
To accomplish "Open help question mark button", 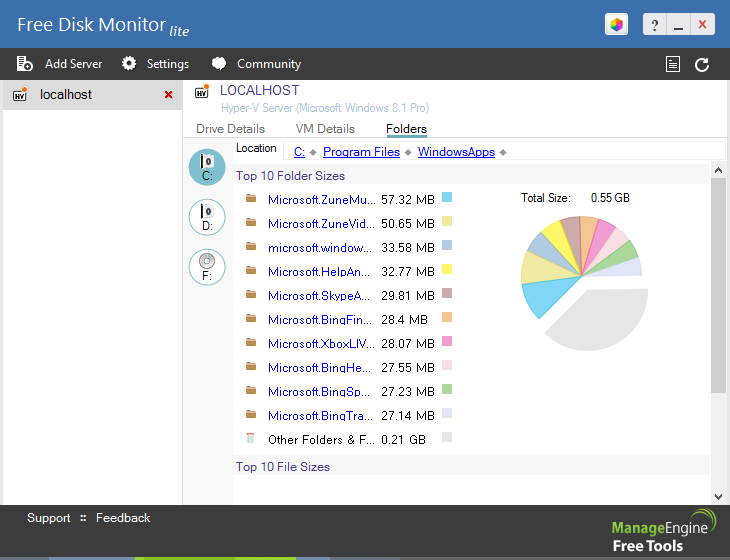I will [x=655, y=24].
